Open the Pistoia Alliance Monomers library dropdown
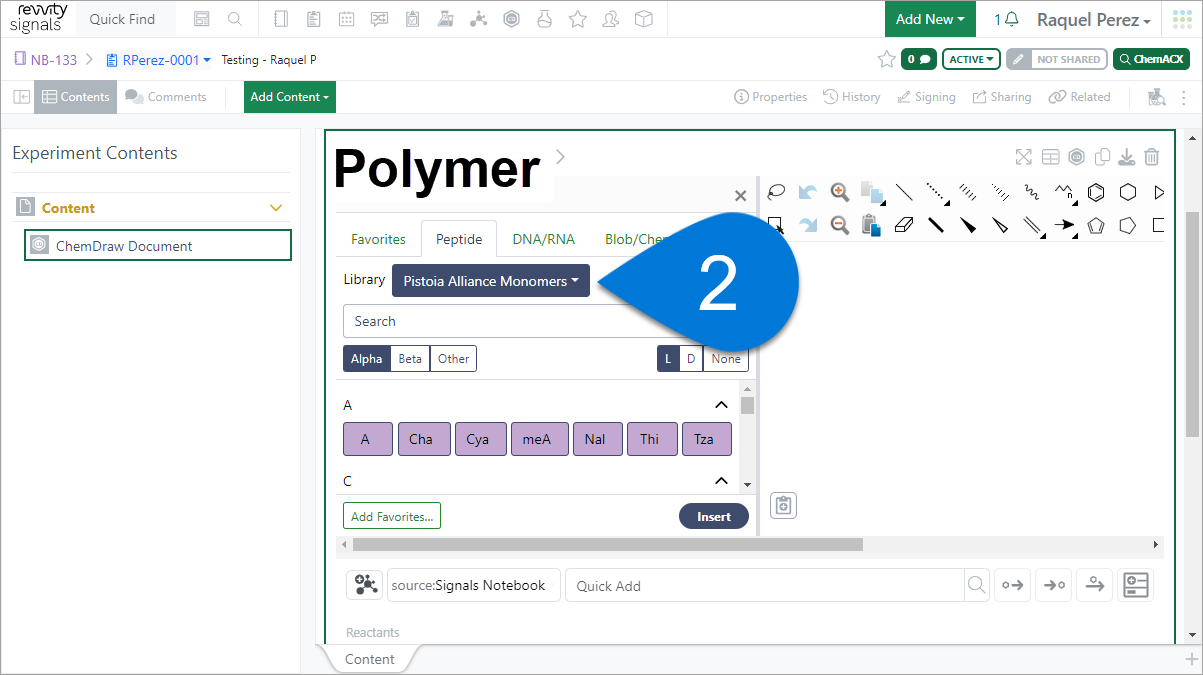1203x675 pixels. pyautogui.click(x=491, y=281)
